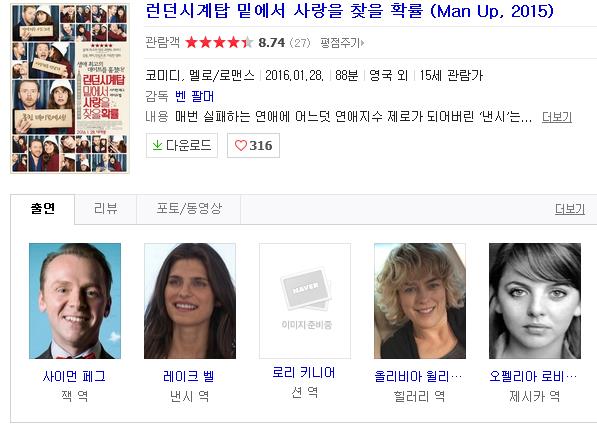Click the star rating icons

click(x=219, y=42)
